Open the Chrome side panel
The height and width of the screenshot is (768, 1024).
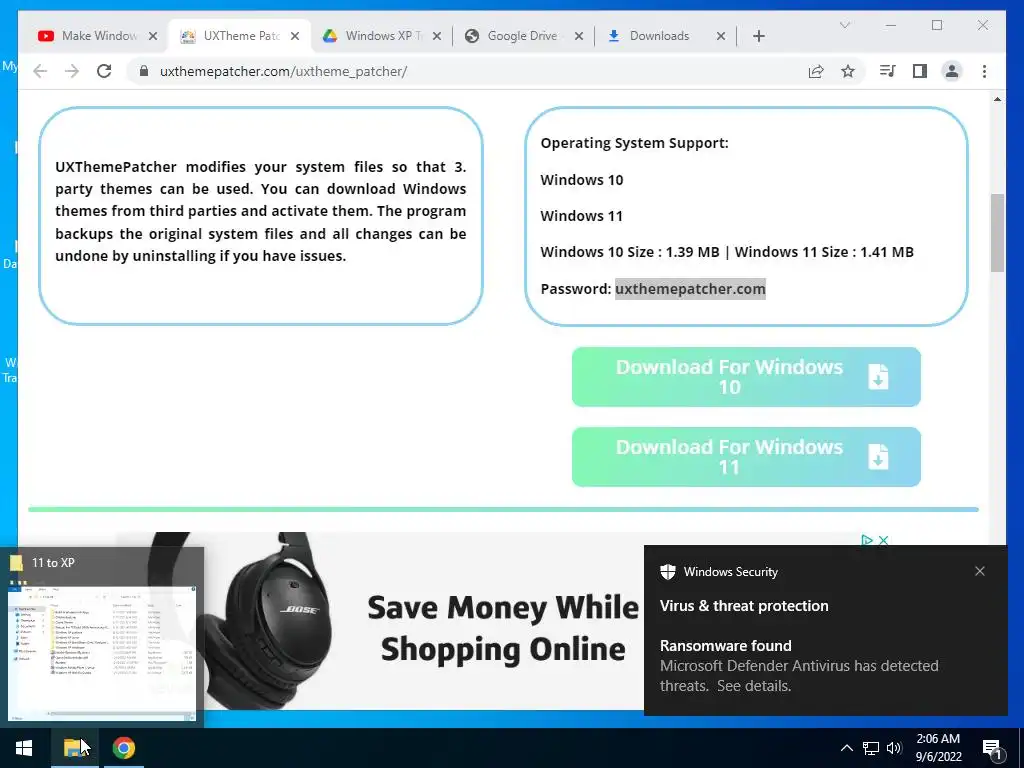pyautogui.click(x=920, y=71)
